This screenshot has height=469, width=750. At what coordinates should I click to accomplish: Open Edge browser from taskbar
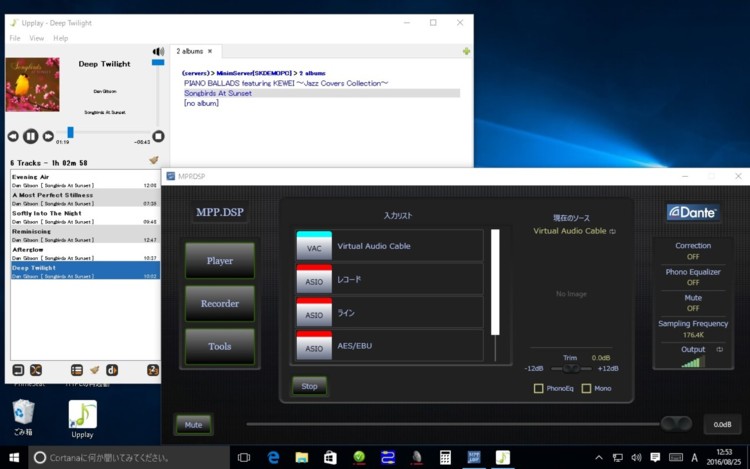[273, 458]
